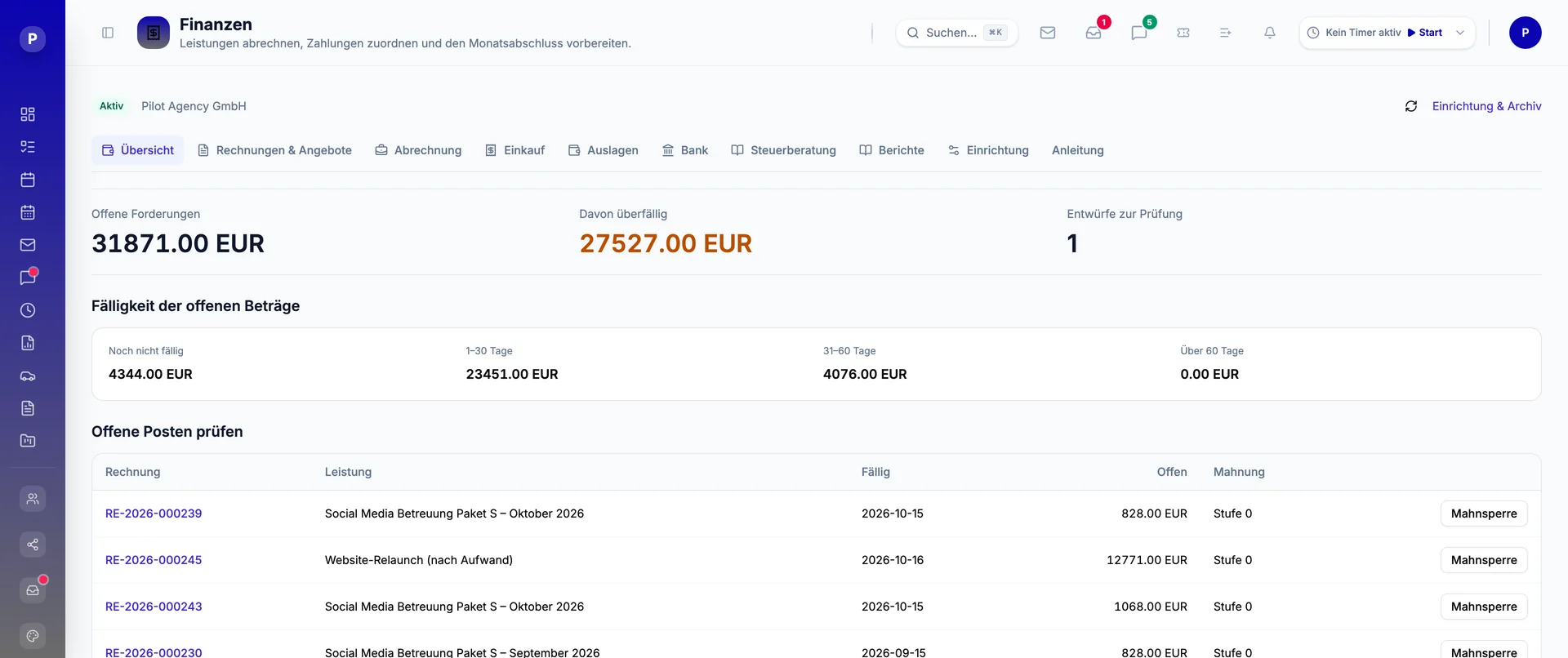The height and width of the screenshot is (658, 1568).
Task: Open the user avatar P in header
Action: coord(1526,33)
